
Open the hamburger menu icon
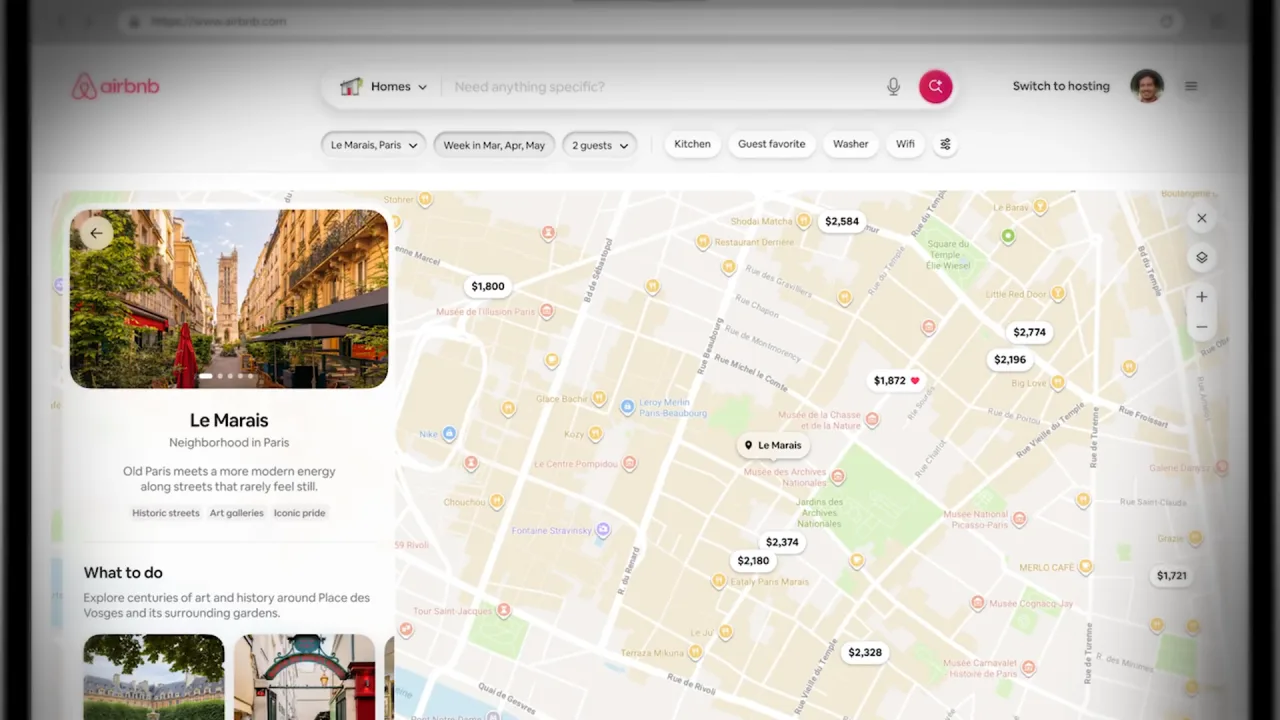1190,86
